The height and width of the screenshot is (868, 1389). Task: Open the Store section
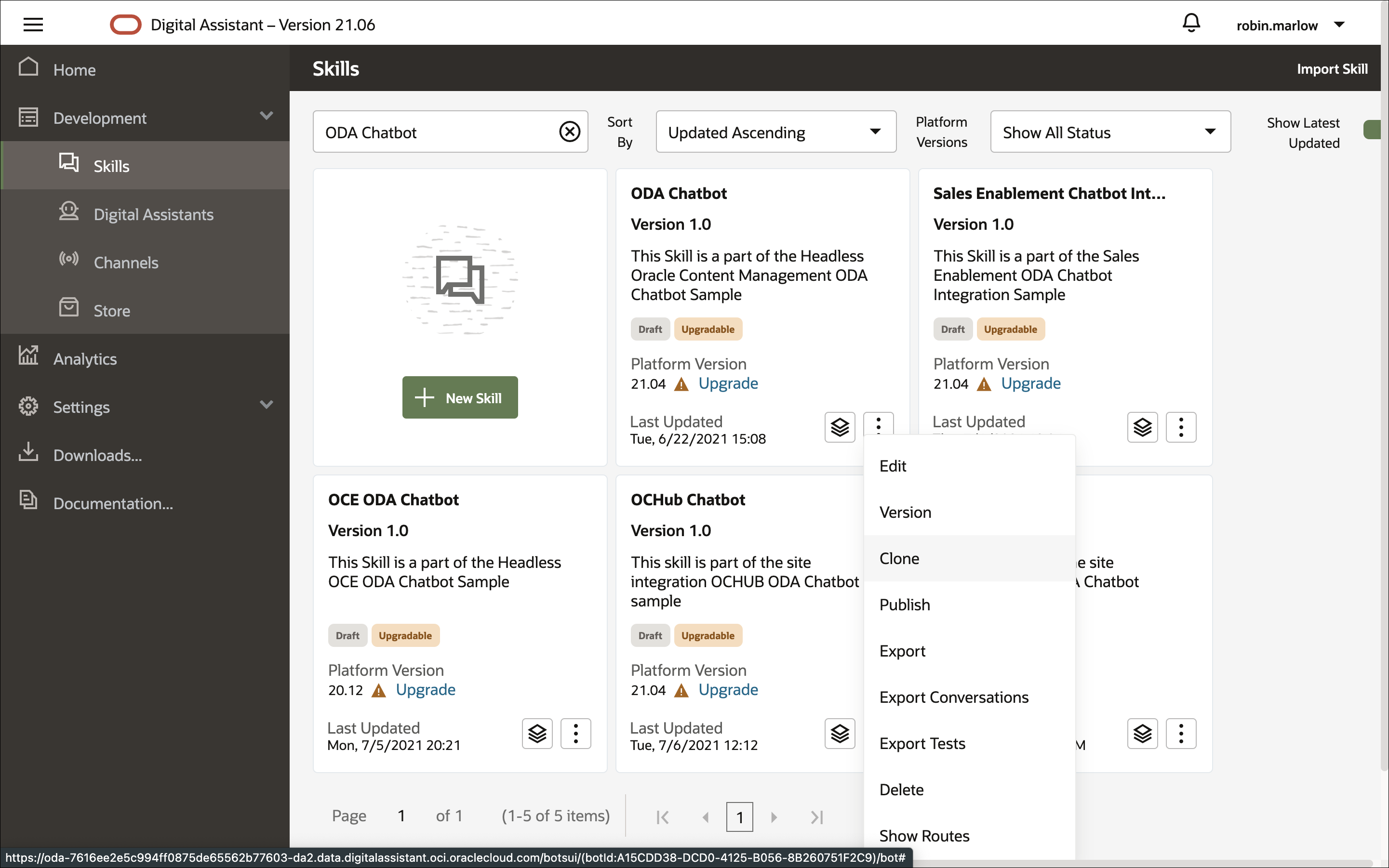tap(112, 310)
